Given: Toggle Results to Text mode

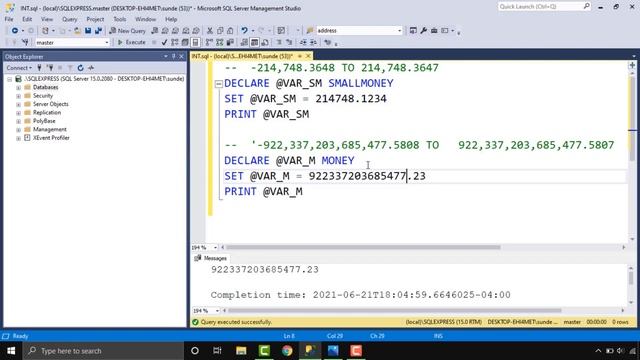Looking at the screenshot, I should click(x=244, y=42).
